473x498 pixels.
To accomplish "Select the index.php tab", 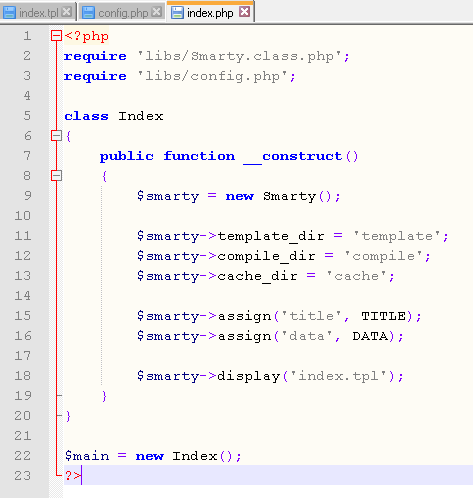I will coord(210,12).
